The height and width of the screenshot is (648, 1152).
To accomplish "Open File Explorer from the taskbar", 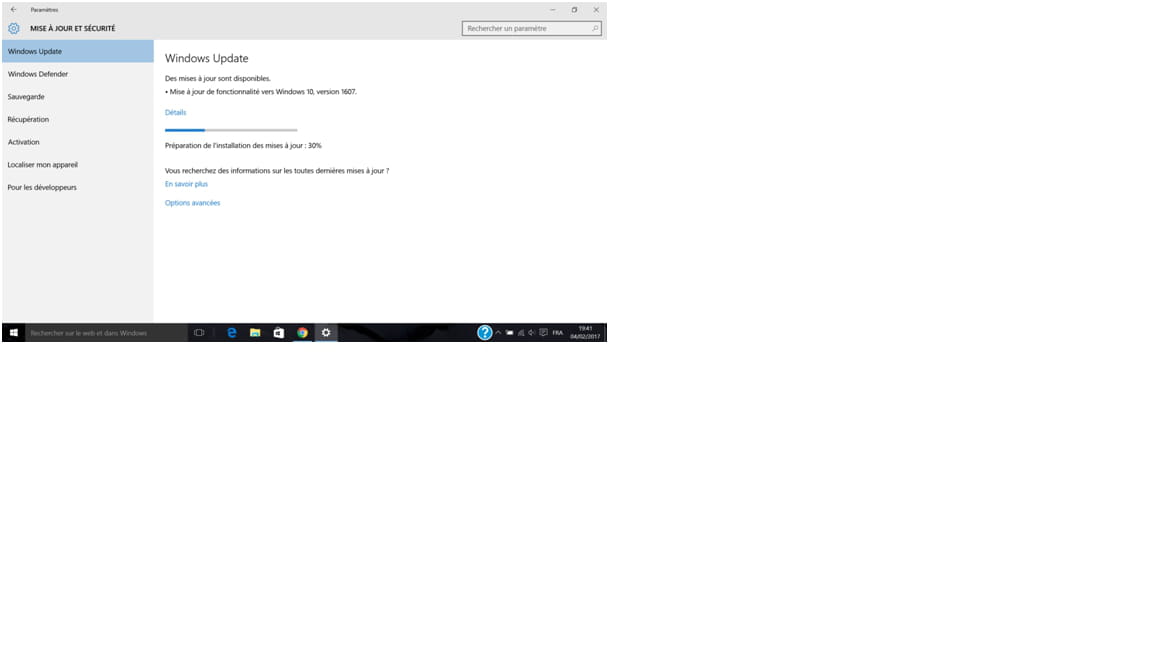I will pyautogui.click(x=255, y=333).
